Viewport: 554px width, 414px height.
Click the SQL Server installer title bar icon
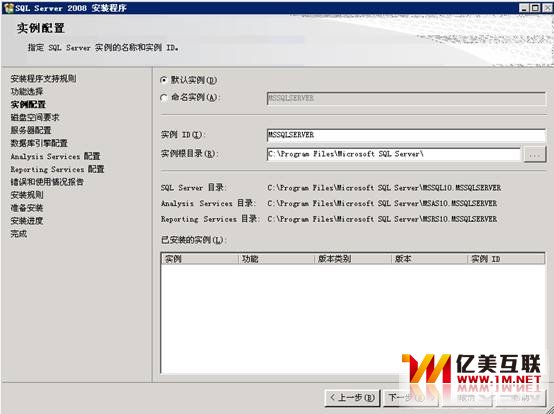click(x=8, y=8)
